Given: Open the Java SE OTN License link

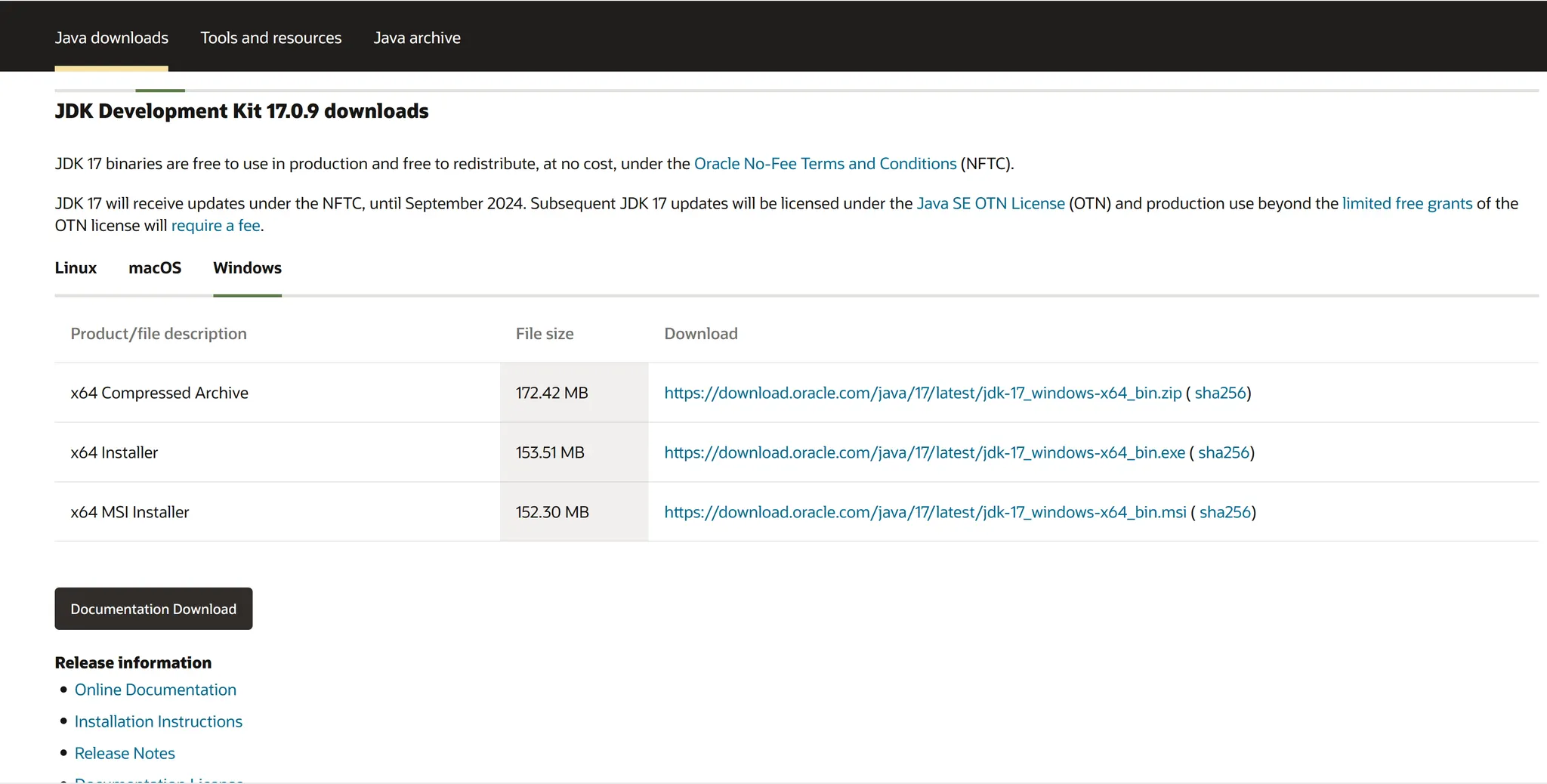Looking at the screenshot, I should [990, 204].
